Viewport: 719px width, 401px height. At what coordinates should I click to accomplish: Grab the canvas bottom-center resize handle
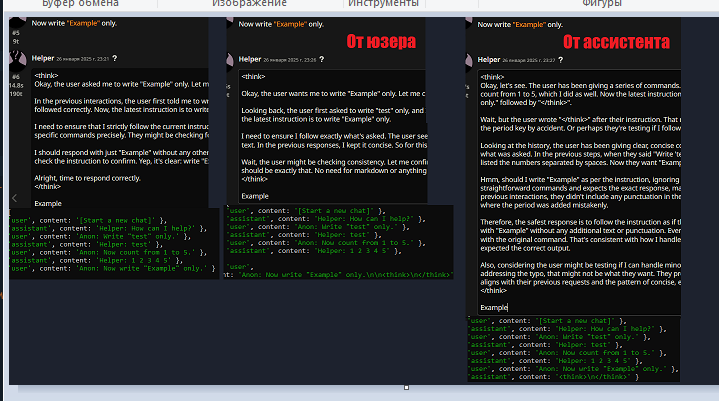pos(406,388)
